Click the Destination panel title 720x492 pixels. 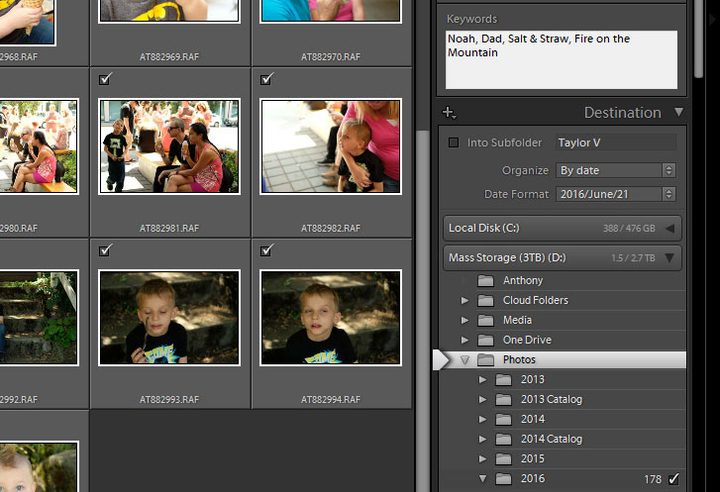622,113
